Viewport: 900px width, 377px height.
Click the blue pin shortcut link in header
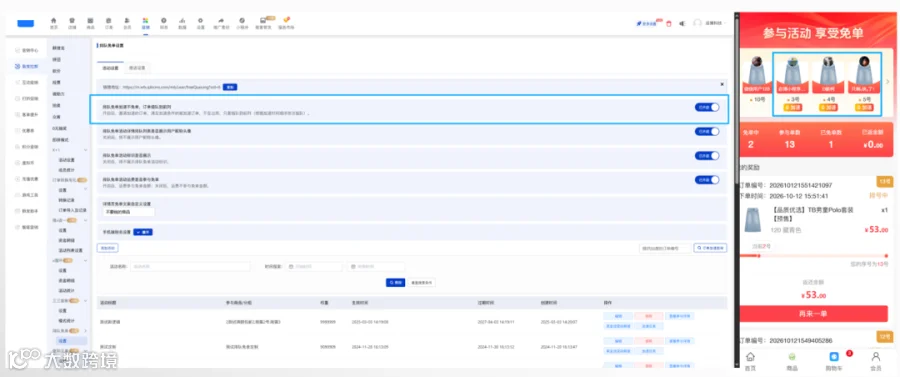point(646,24)
